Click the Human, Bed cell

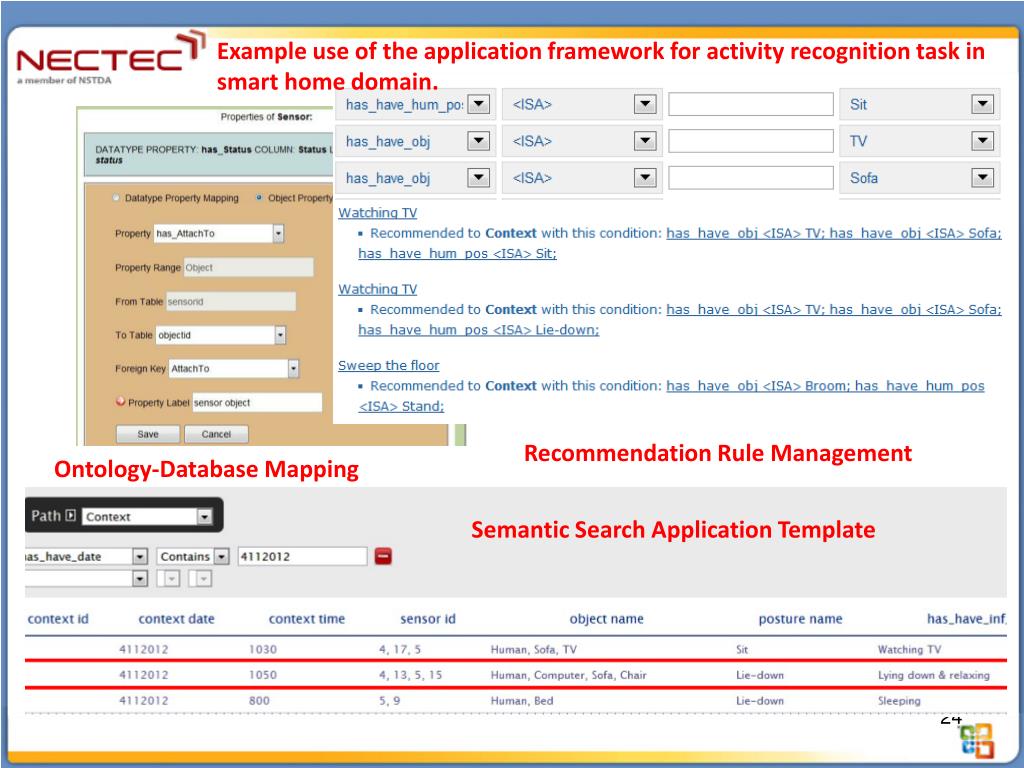click(522, 701)
